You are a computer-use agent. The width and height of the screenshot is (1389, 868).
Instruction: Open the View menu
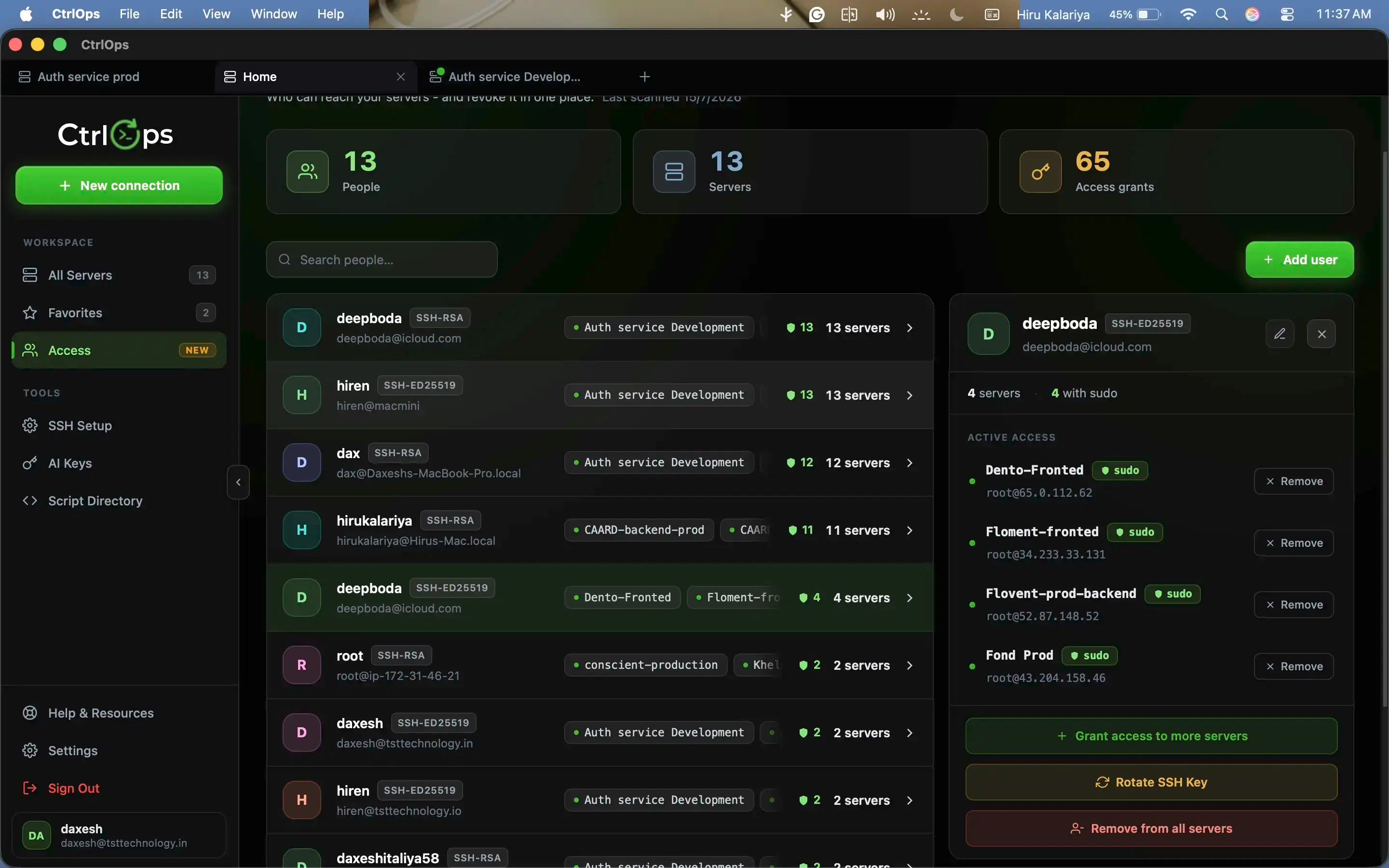click(x=216, y=14)
